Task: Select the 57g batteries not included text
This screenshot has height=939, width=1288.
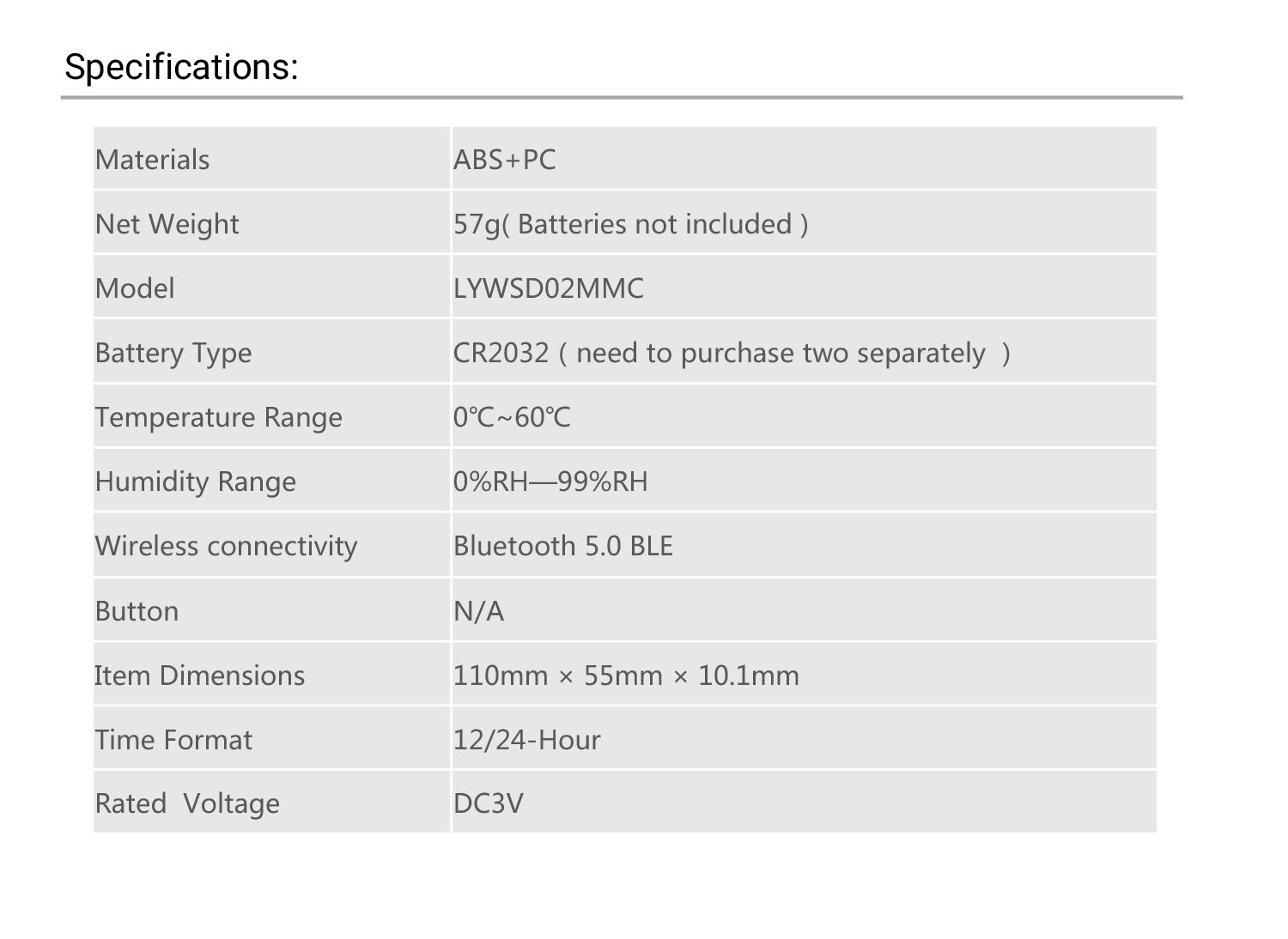Action: 631,224
